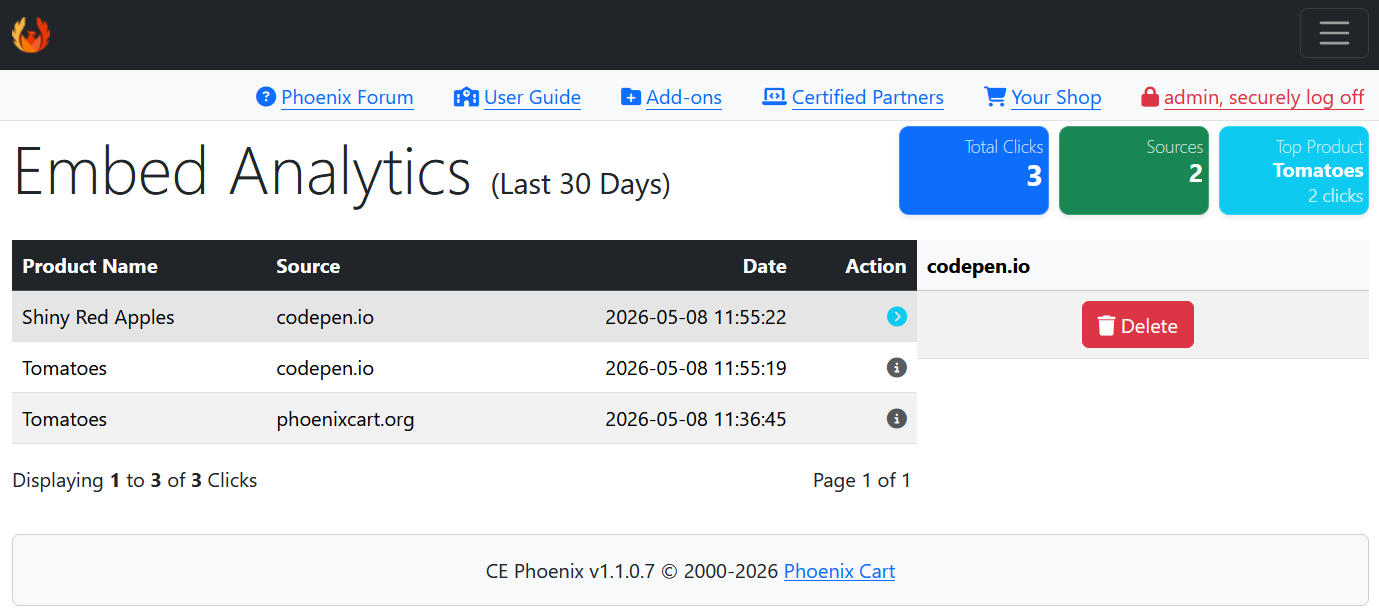Click the Displaying 1 to 3 of 3 Clicks text

point(135,480)
